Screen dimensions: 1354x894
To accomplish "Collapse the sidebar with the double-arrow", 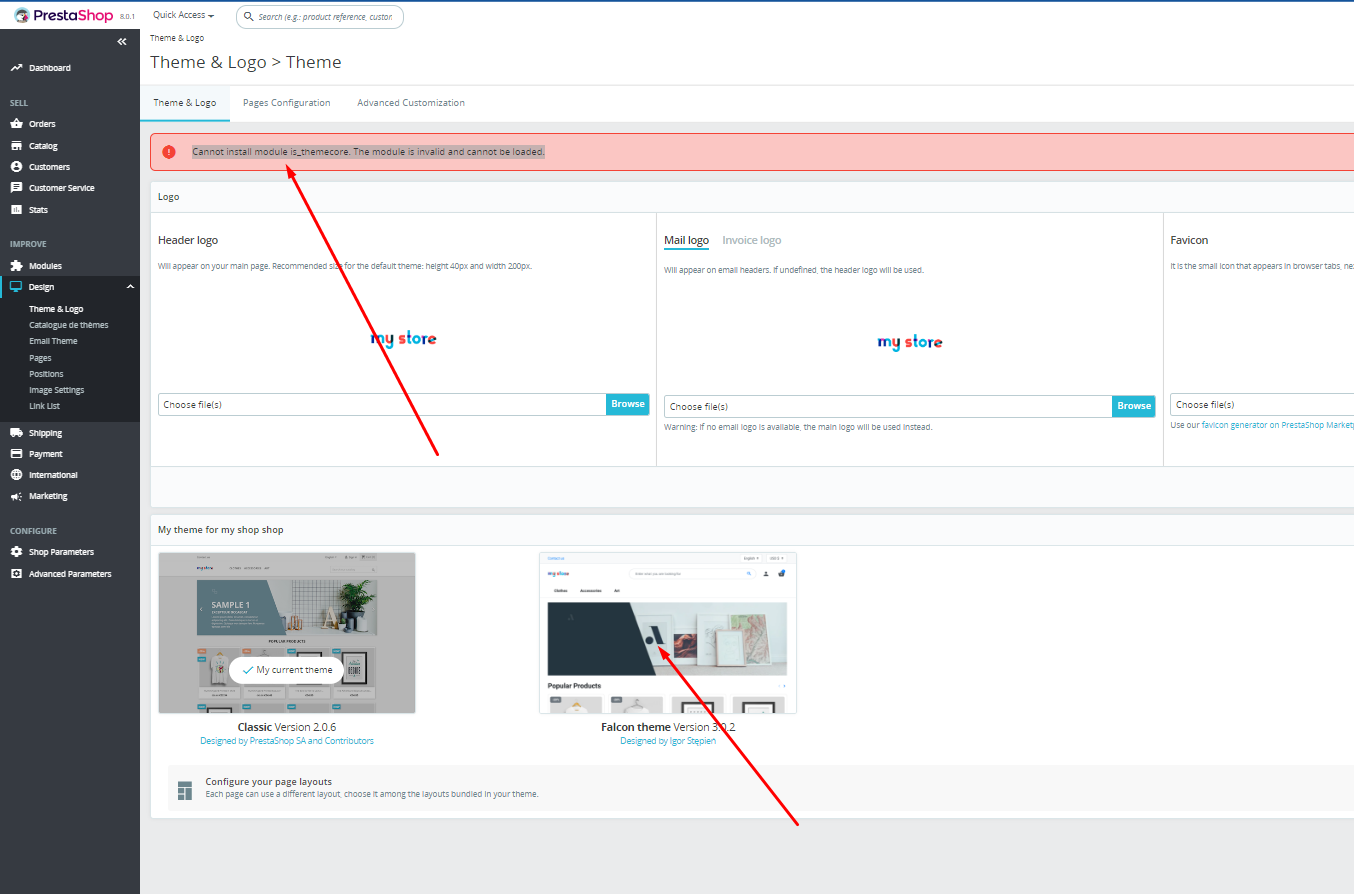I will [121, 41].
